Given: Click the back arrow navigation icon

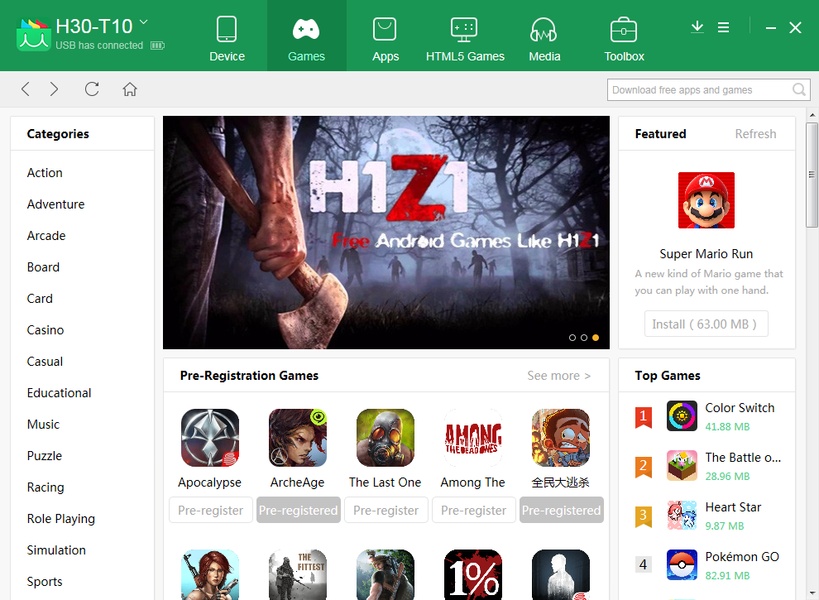Looking at the screenshot, I should 26,89.
